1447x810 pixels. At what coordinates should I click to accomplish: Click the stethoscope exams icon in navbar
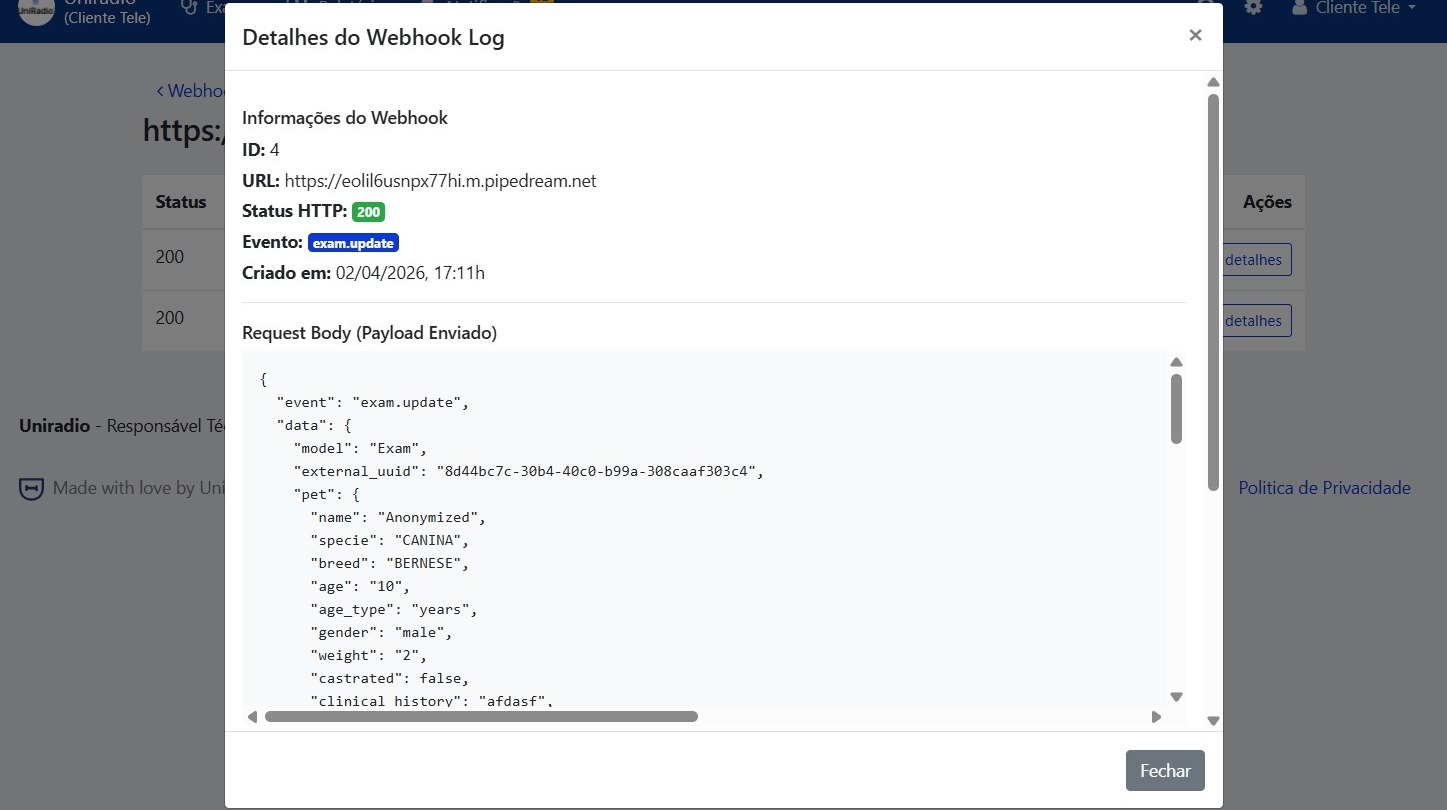(x=189, y=8)
